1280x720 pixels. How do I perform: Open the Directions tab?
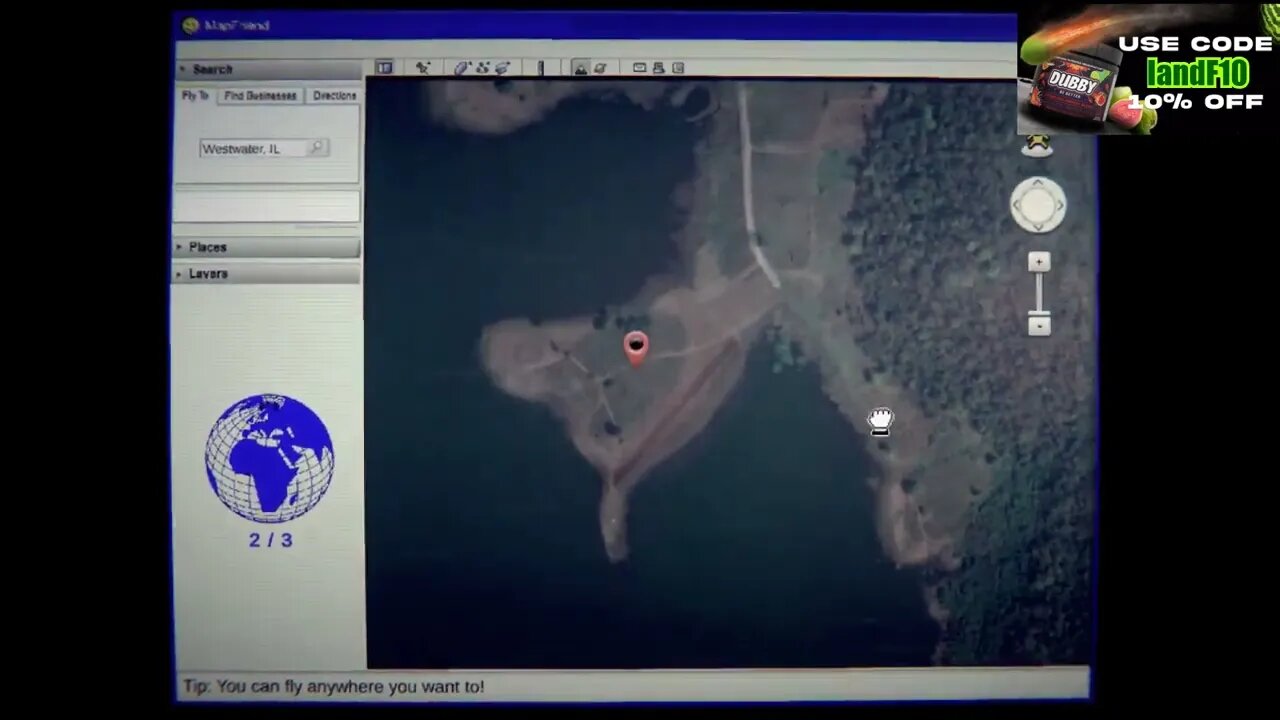[334, 96]
